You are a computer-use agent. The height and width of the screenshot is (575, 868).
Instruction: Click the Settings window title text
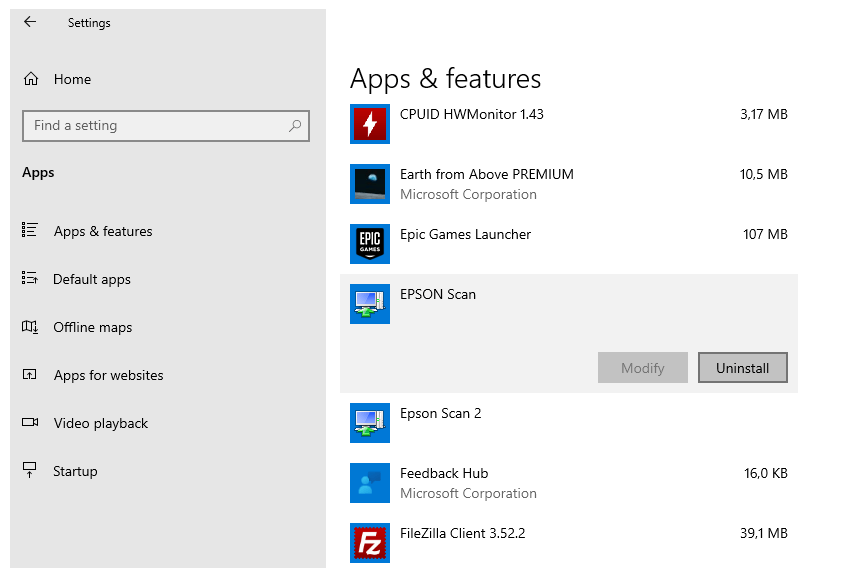coord(89,23)
